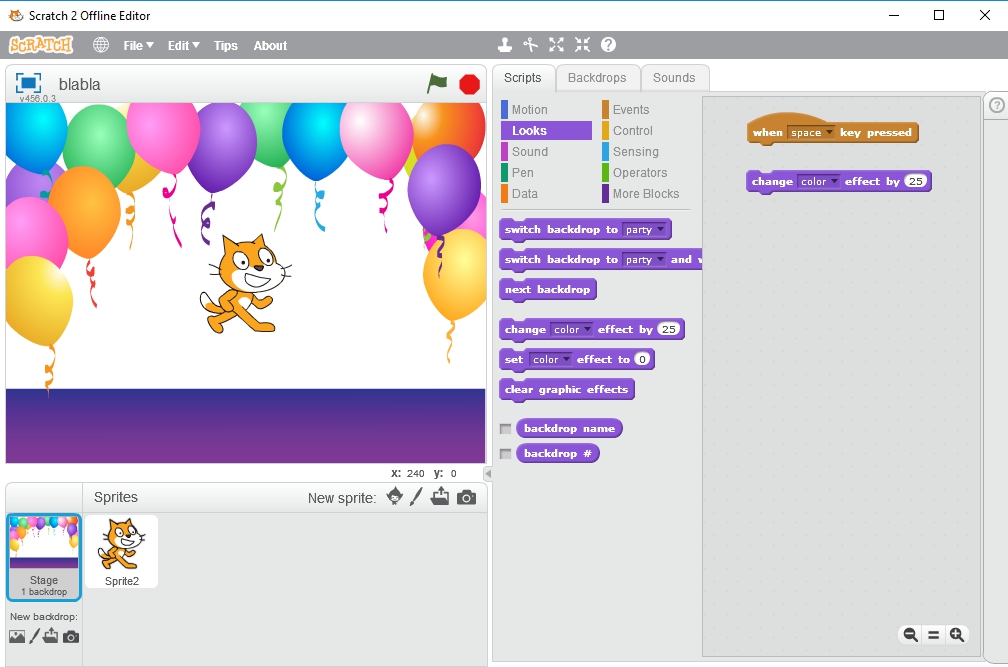The height and width of the screenshot is (667, 1008).
Task: Click the clear graphic effects block
Action: tap(566, 389)
